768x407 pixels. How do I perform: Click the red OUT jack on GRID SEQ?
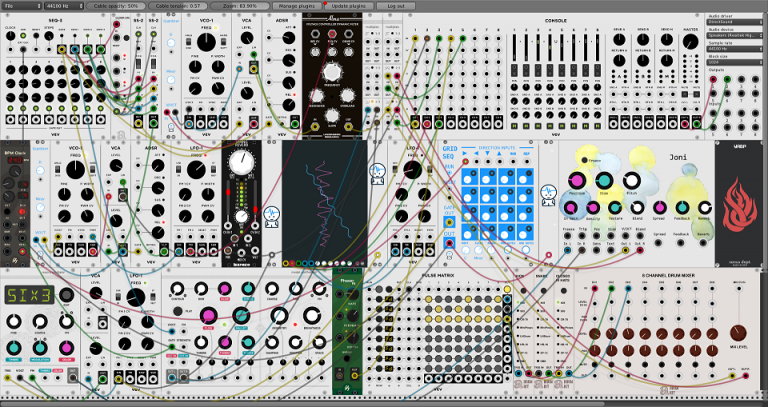(449, 242)
